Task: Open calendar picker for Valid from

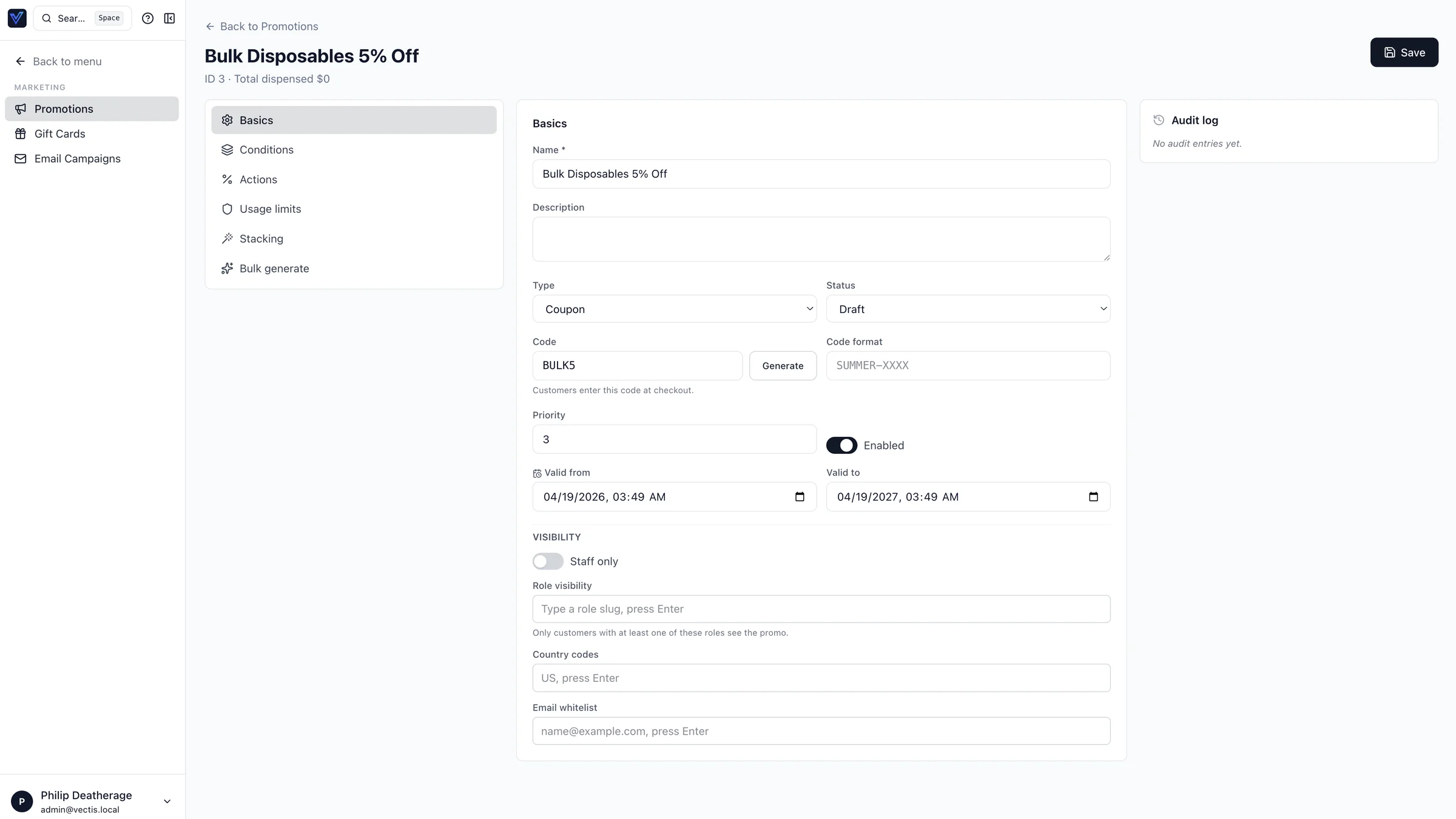Action: click(799, 497)
